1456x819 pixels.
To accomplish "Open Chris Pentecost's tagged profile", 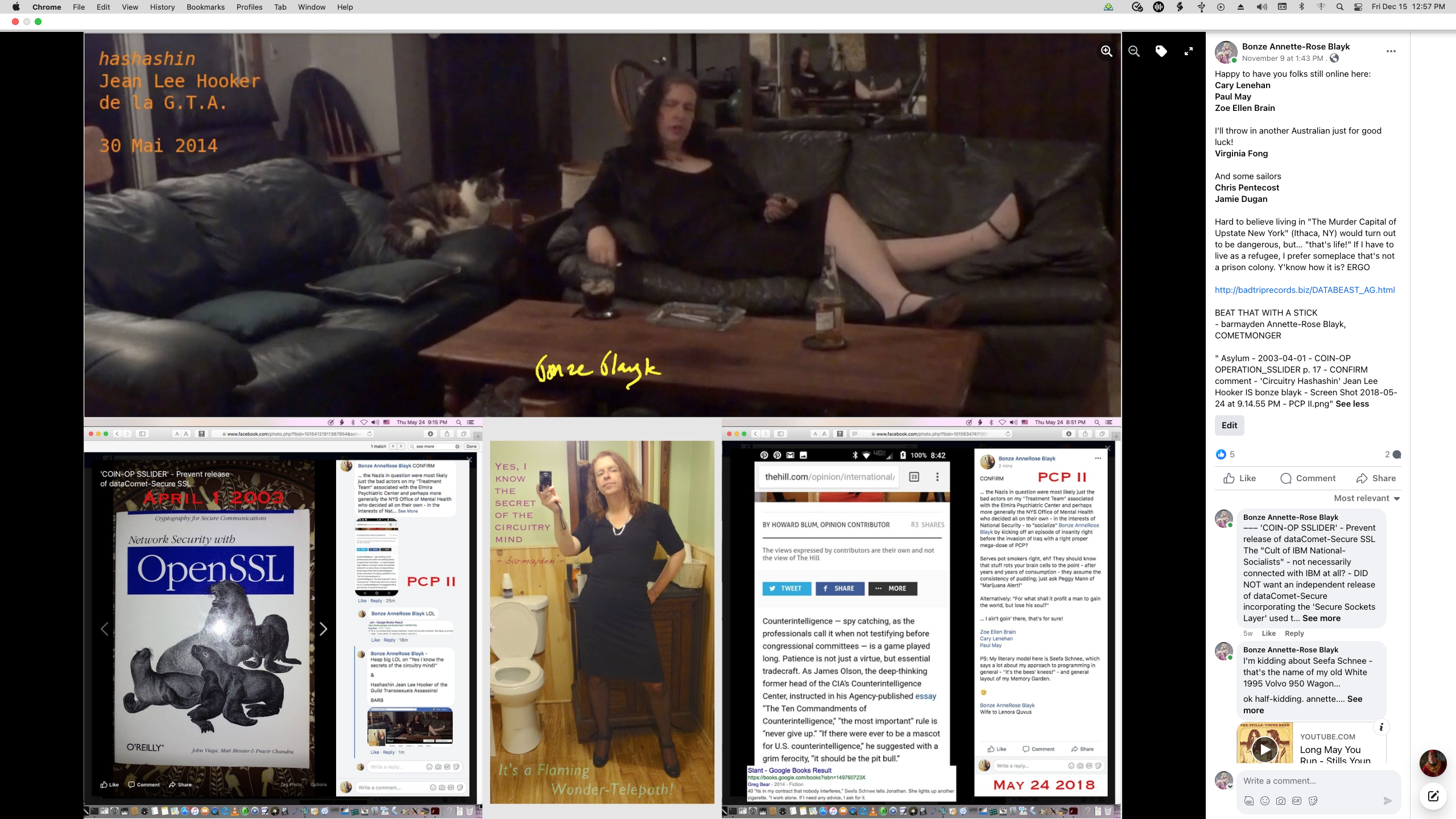I will coord(1247,188).
